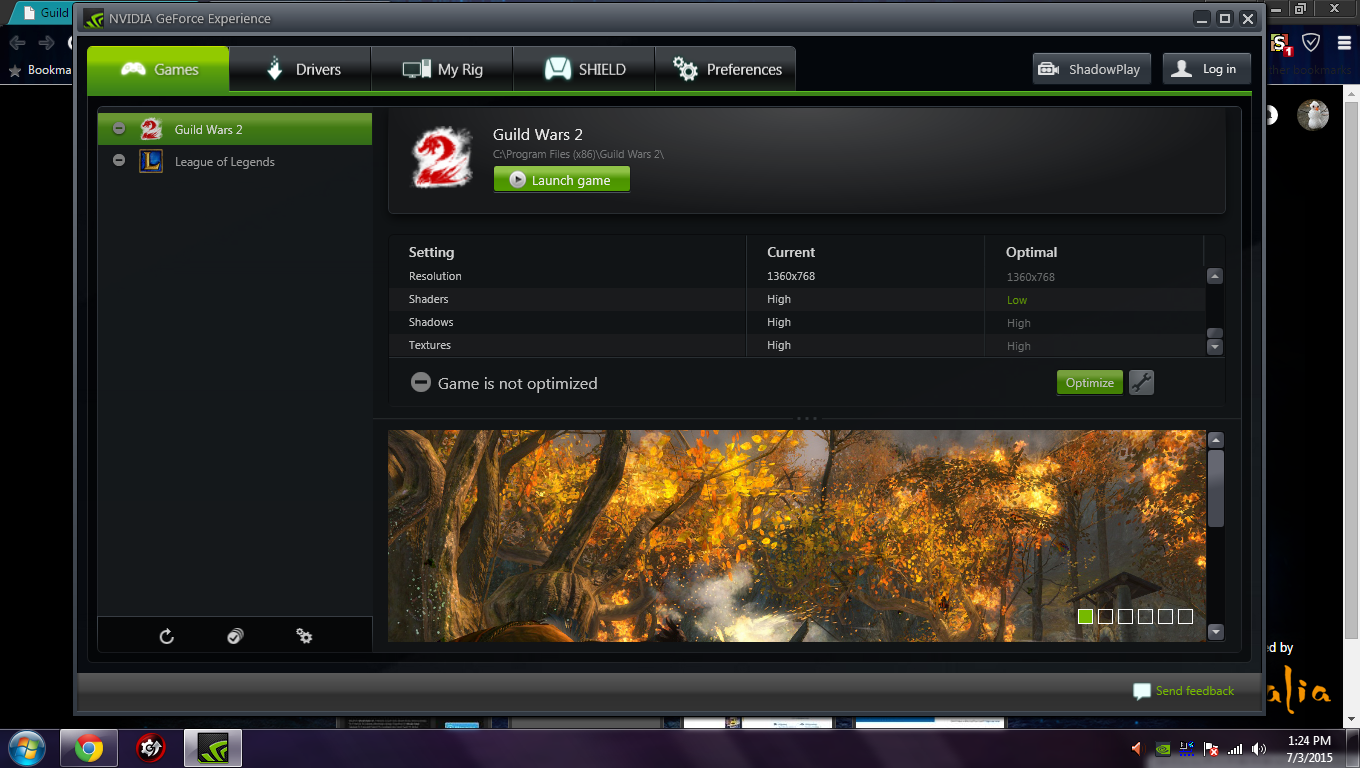The width and height of the screenshot is (1360, 768).
Task: Click the green Optimize button
Action: pyautogui.click(x=1090, y=382)
